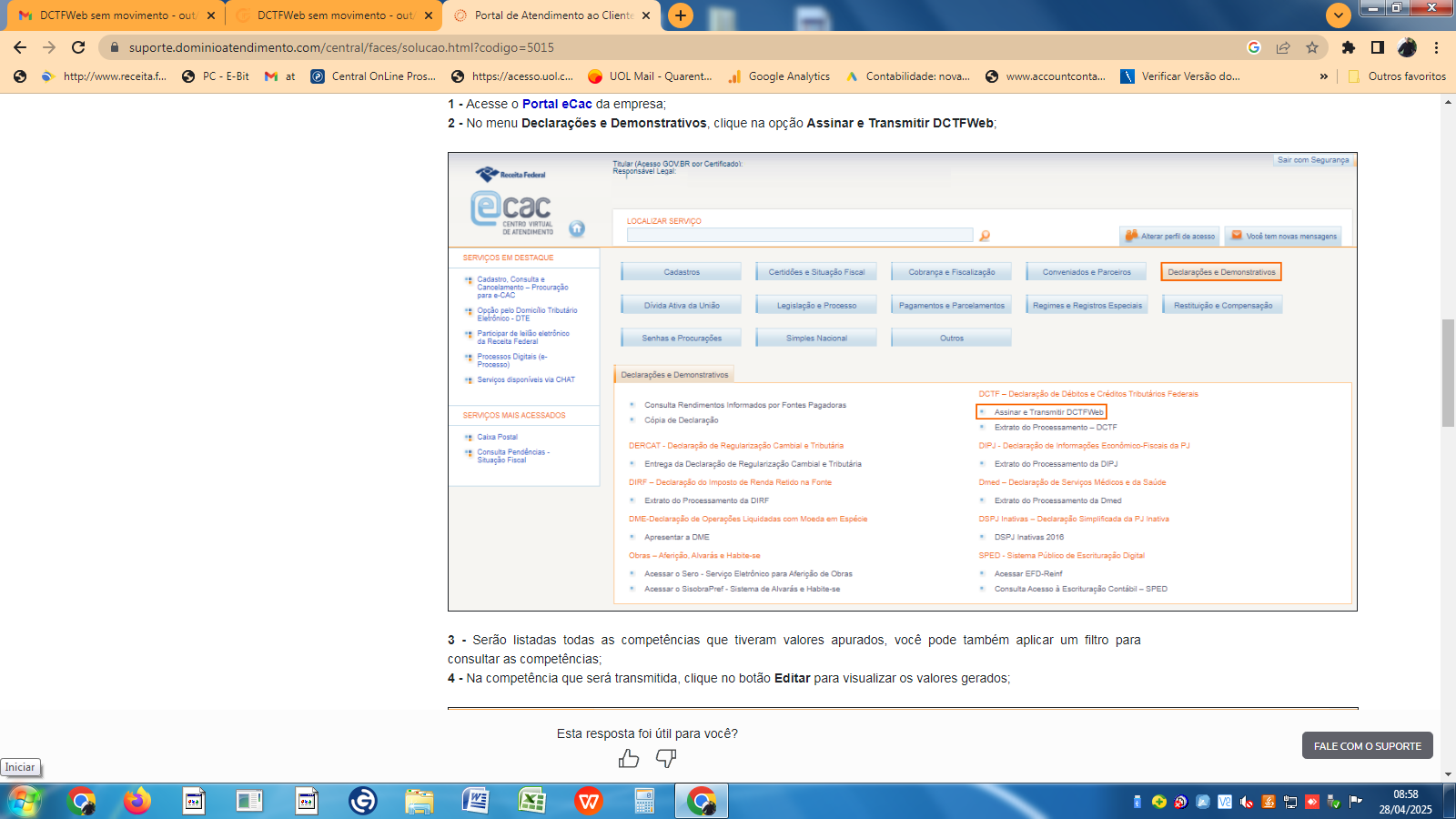The image size is (1456, 819).
Task: Go back to the previous page
Action: [20, 47]
